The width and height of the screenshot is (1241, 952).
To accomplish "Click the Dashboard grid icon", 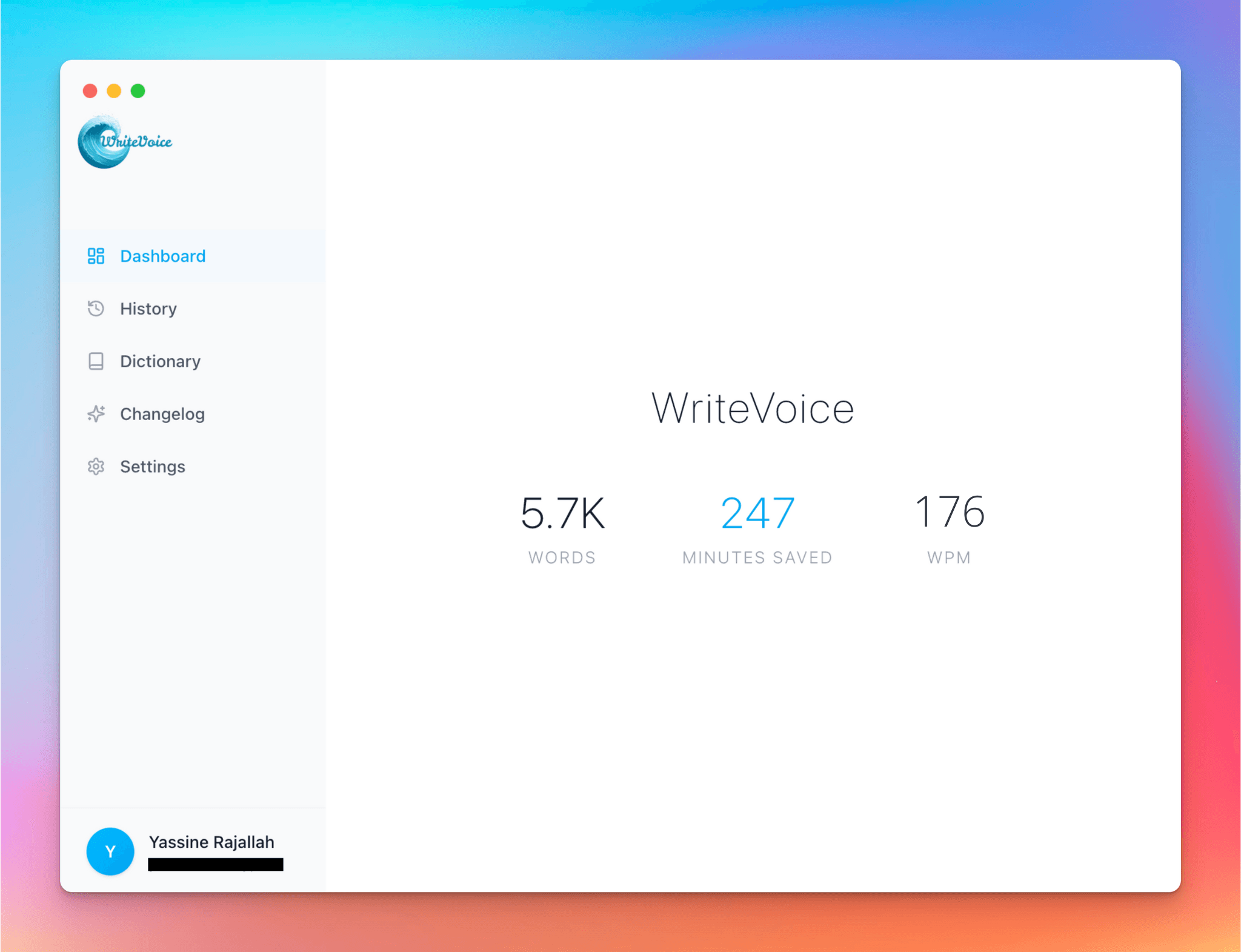I will click(96, 256).
